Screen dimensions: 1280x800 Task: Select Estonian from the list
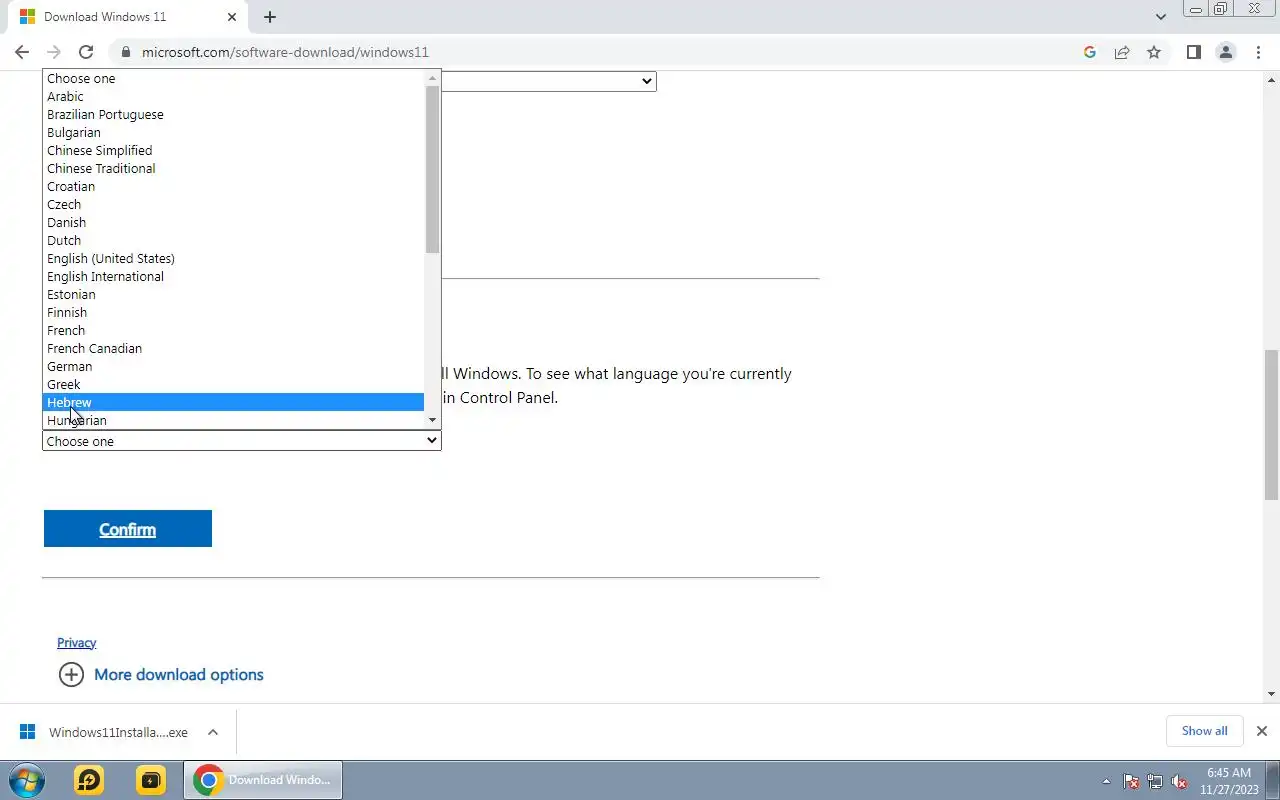coord(234,294)
